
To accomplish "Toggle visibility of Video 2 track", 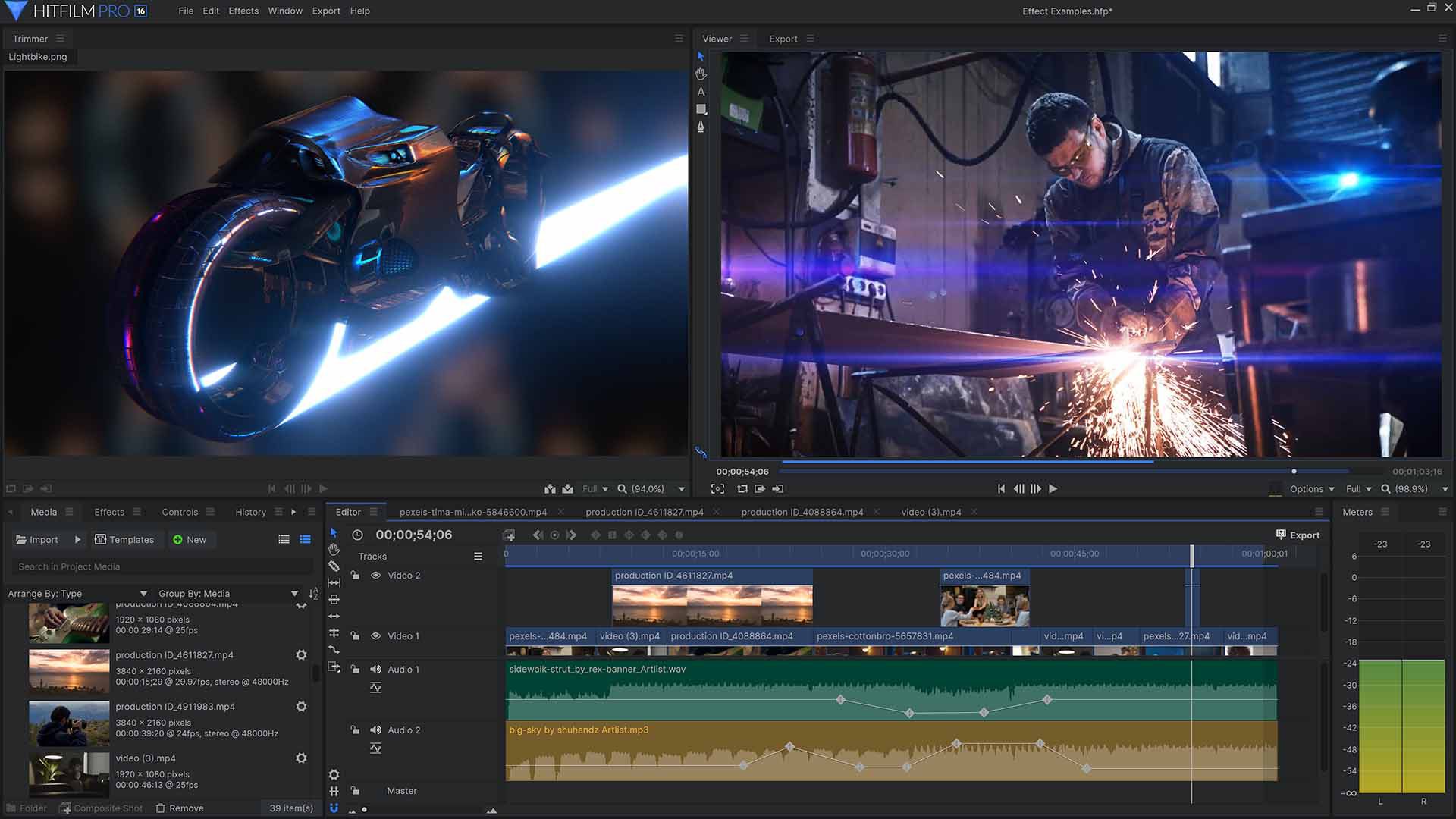I will (x=375, y=575).
